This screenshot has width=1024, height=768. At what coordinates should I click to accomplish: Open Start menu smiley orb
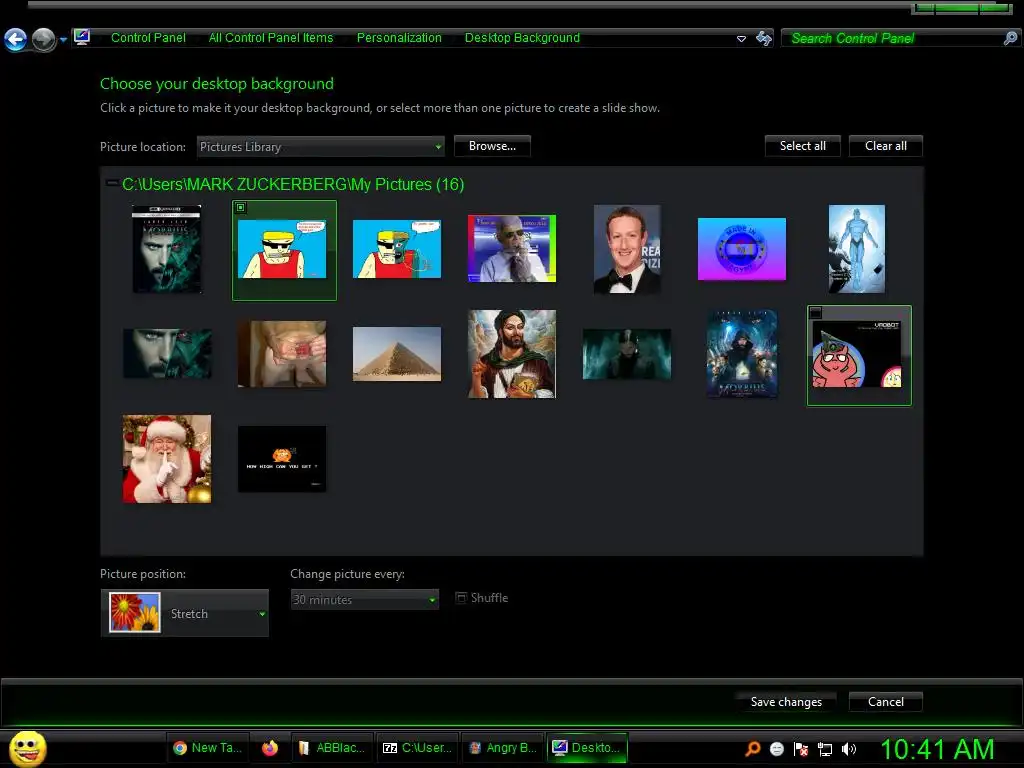[x=28, y=748]
